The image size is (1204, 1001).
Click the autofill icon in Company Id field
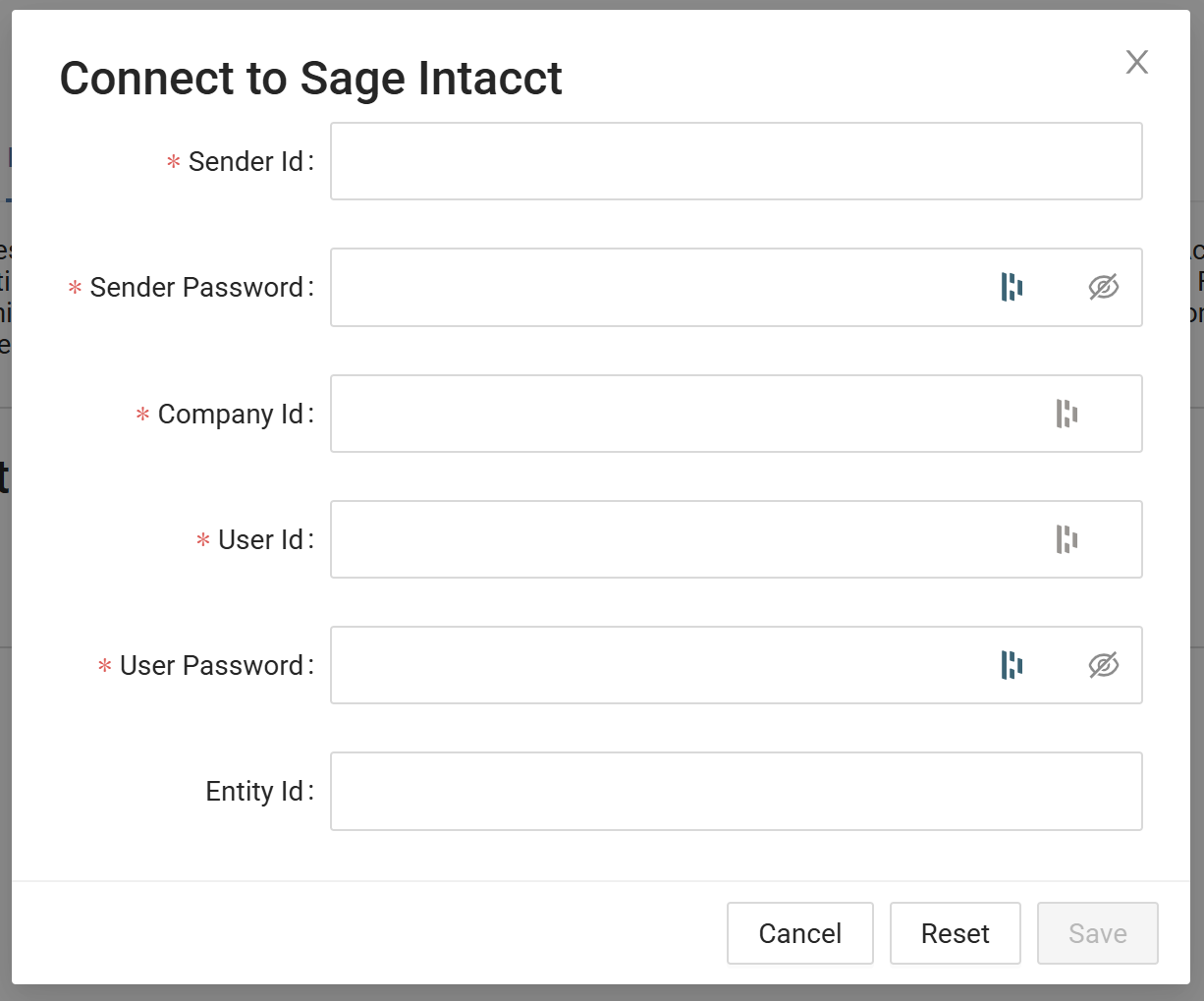pos(1067,414)
